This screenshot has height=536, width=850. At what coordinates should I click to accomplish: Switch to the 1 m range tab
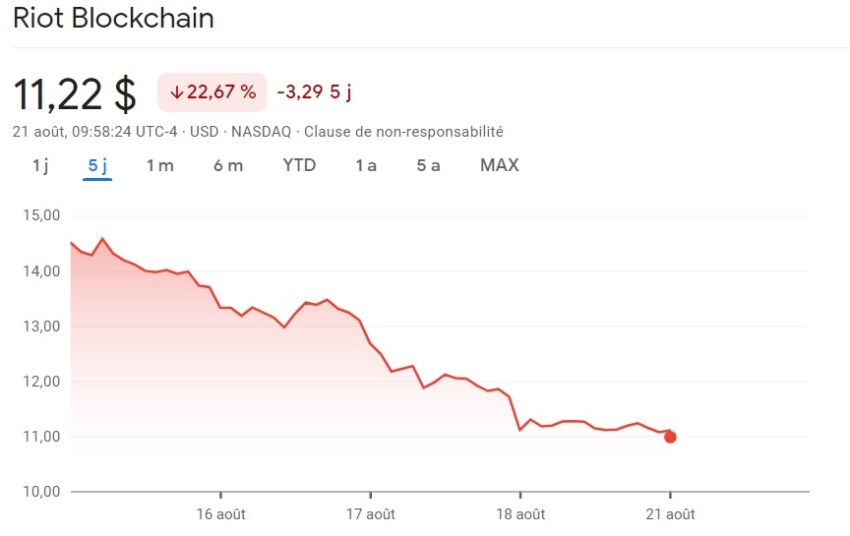click(x=160, y=165)
